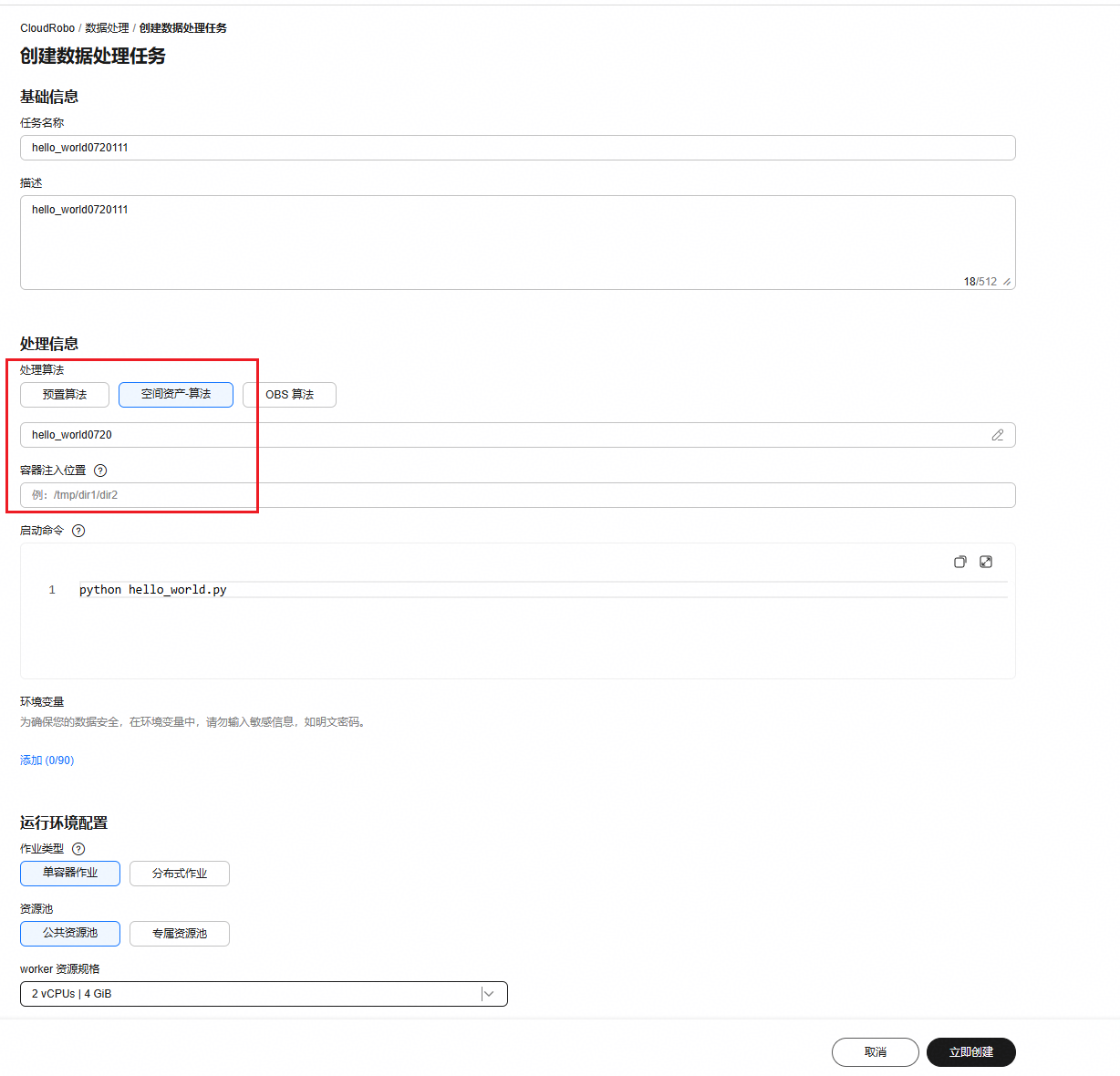Screen dimensions: 1120x1076
Task: Click the help icon next to 容器注入位置
Action: (100, 471)
